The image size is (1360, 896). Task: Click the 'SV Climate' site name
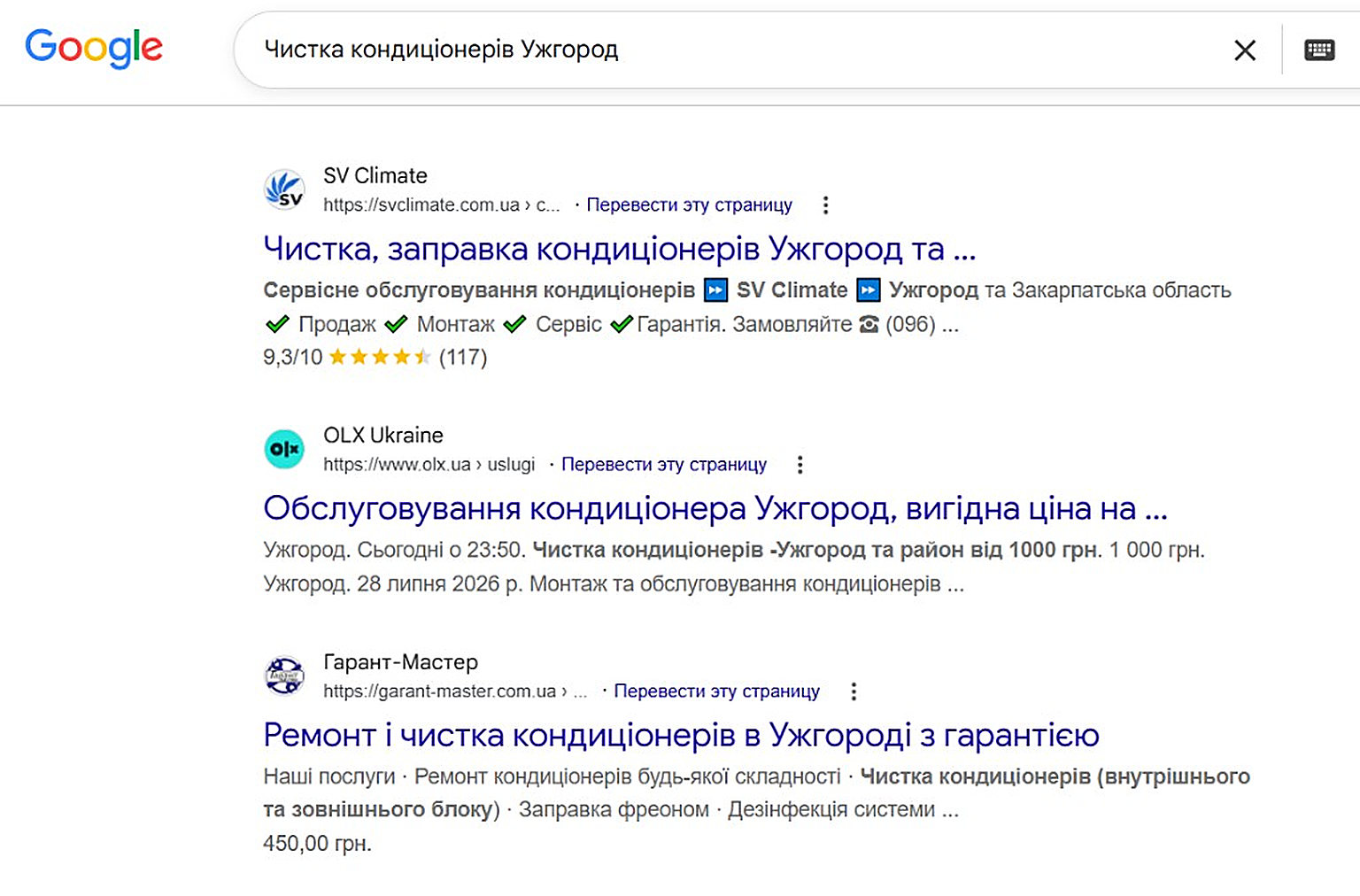pos(375,175)
